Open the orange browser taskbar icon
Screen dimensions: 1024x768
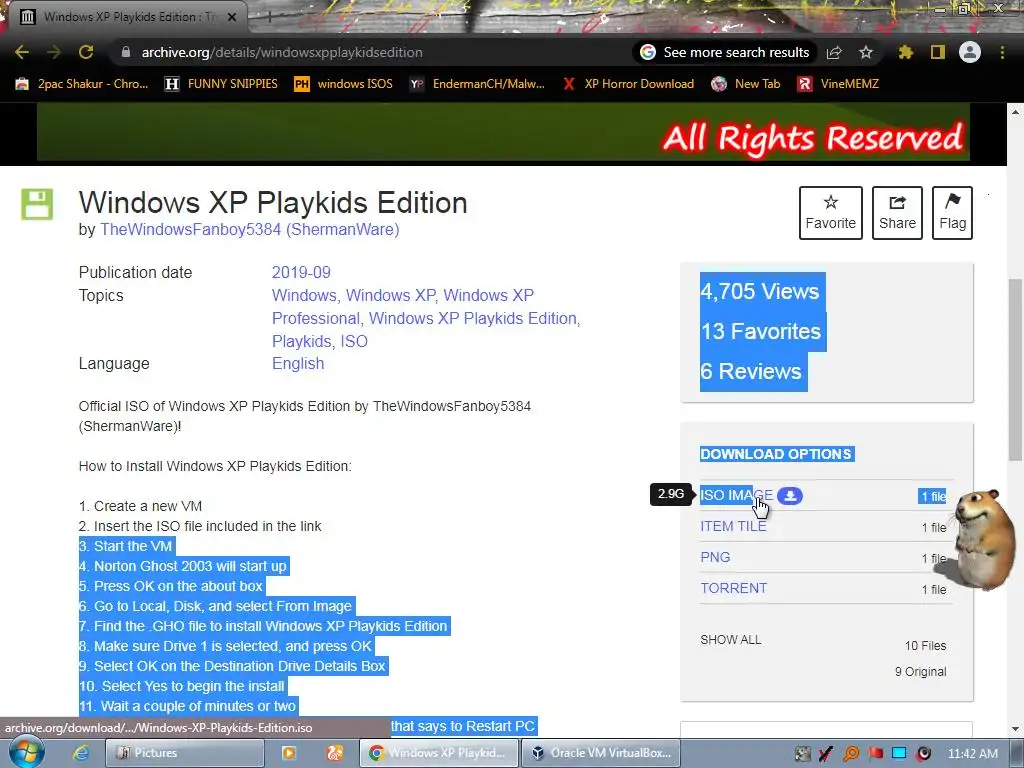pos(334,753)
